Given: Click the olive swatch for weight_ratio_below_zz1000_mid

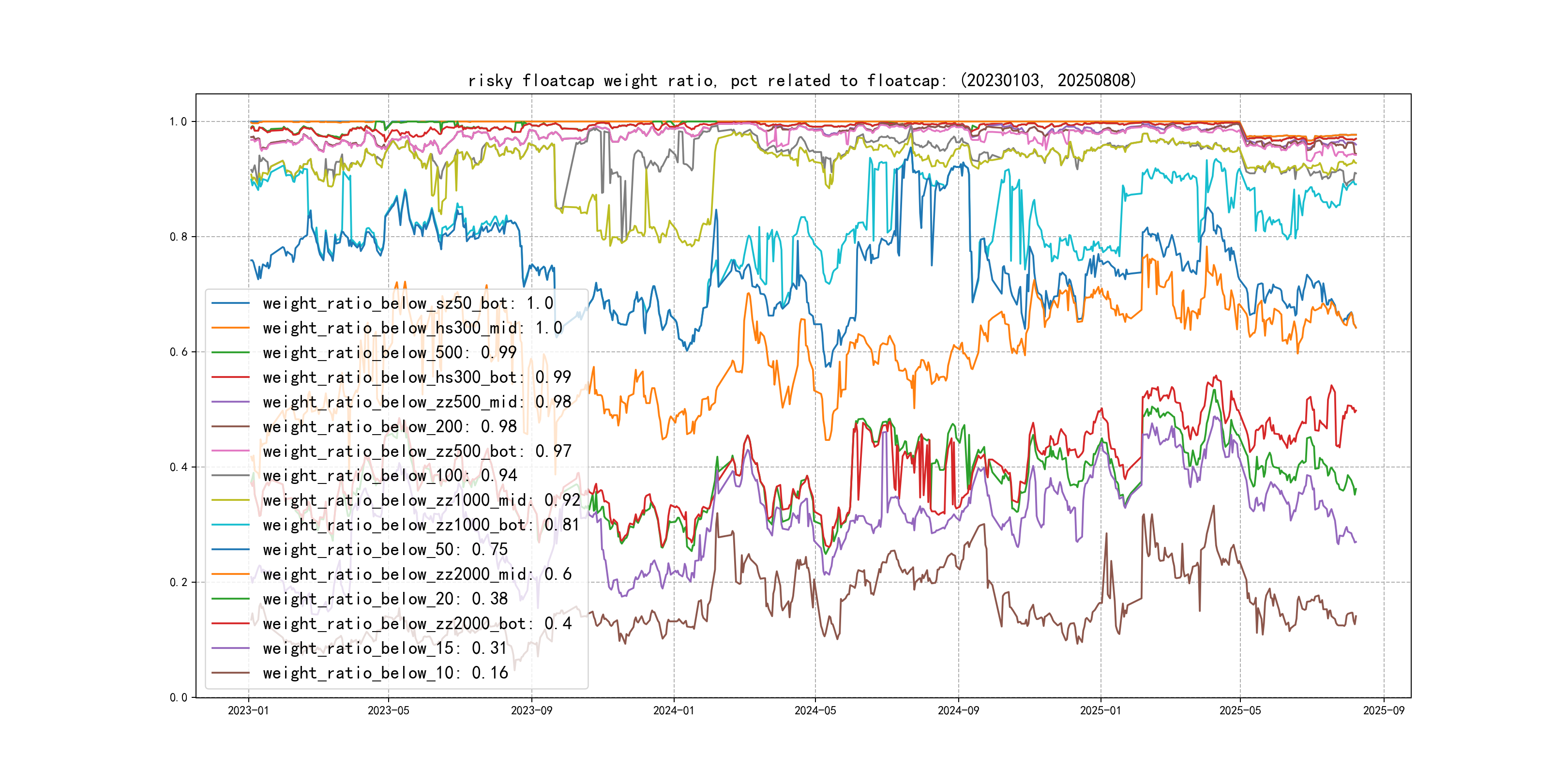Looking at the screenshot, I should (x=230, y=500).
